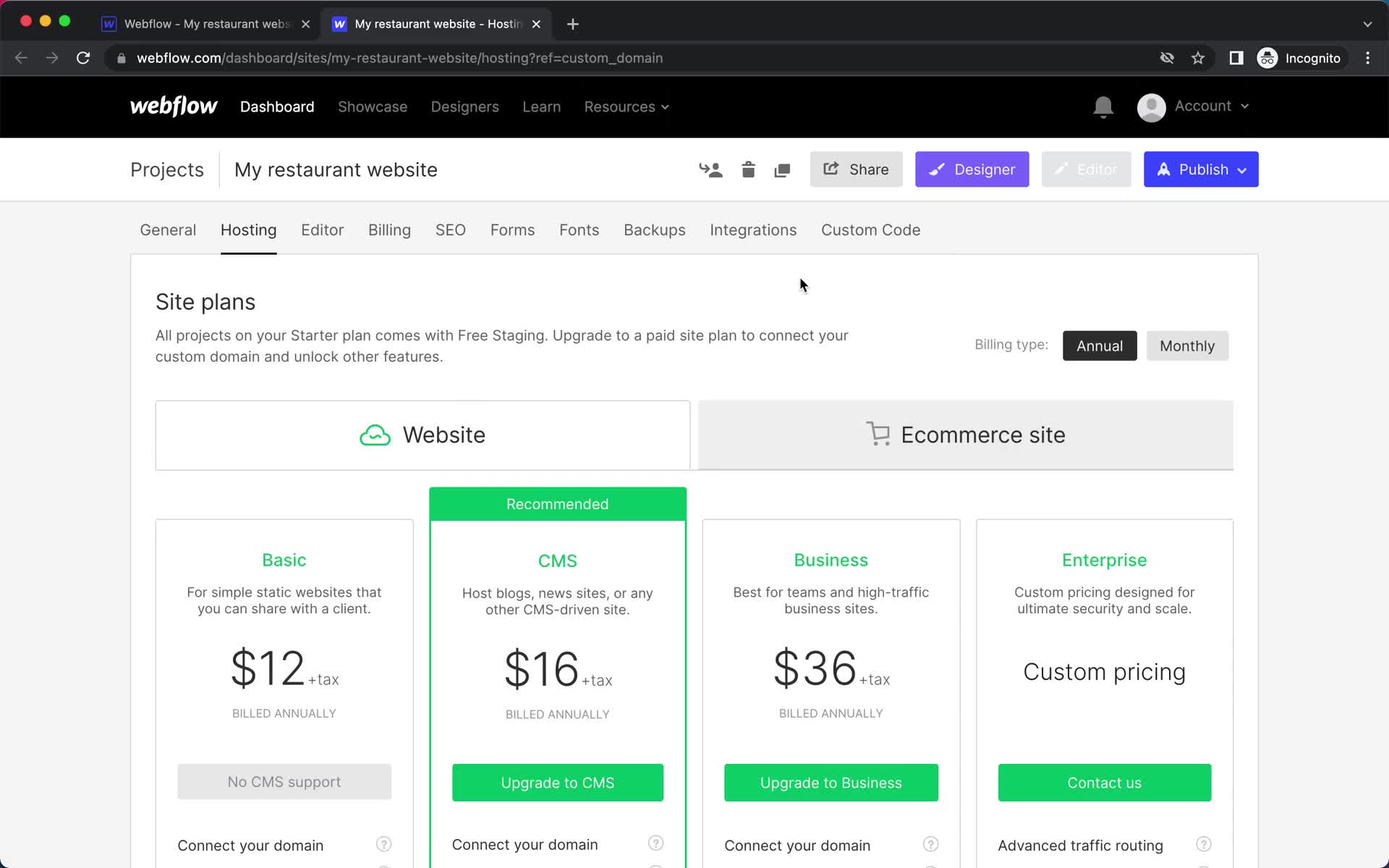Screen dimensions: 1389x868
Task: Click help icon beside Advanced traffic routing
Action: [x=1203, y=844]
